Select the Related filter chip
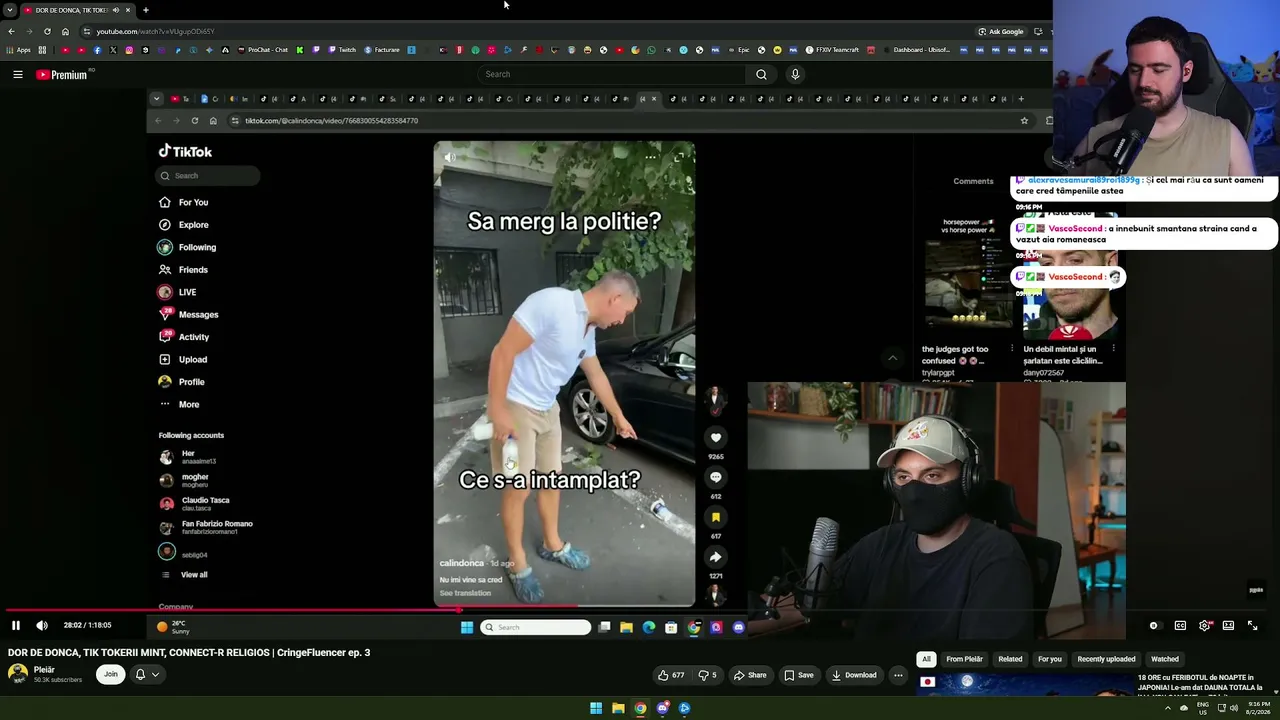Screen dimensions: 1280x720 1010,659
